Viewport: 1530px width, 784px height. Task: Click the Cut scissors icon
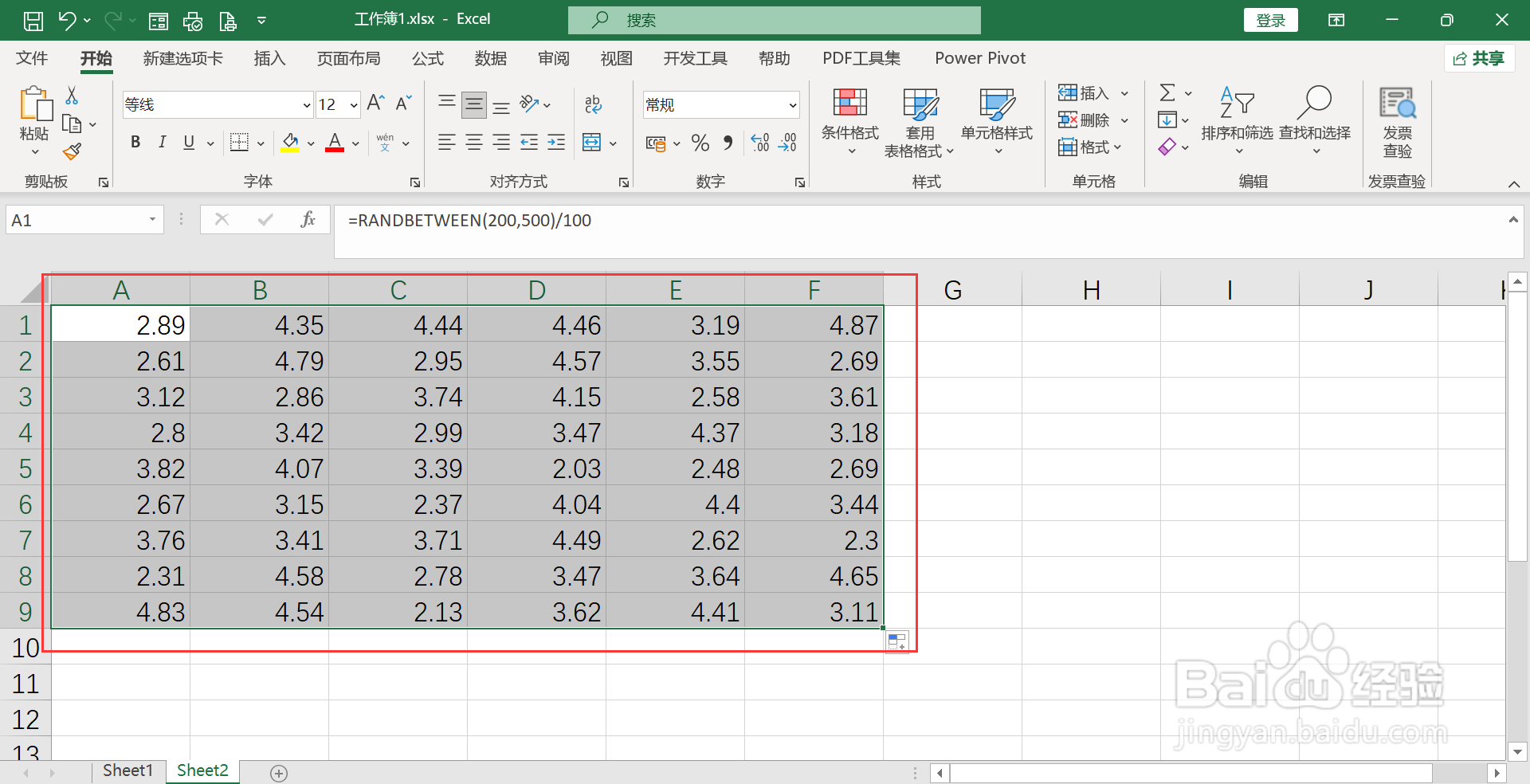[72, 96]
